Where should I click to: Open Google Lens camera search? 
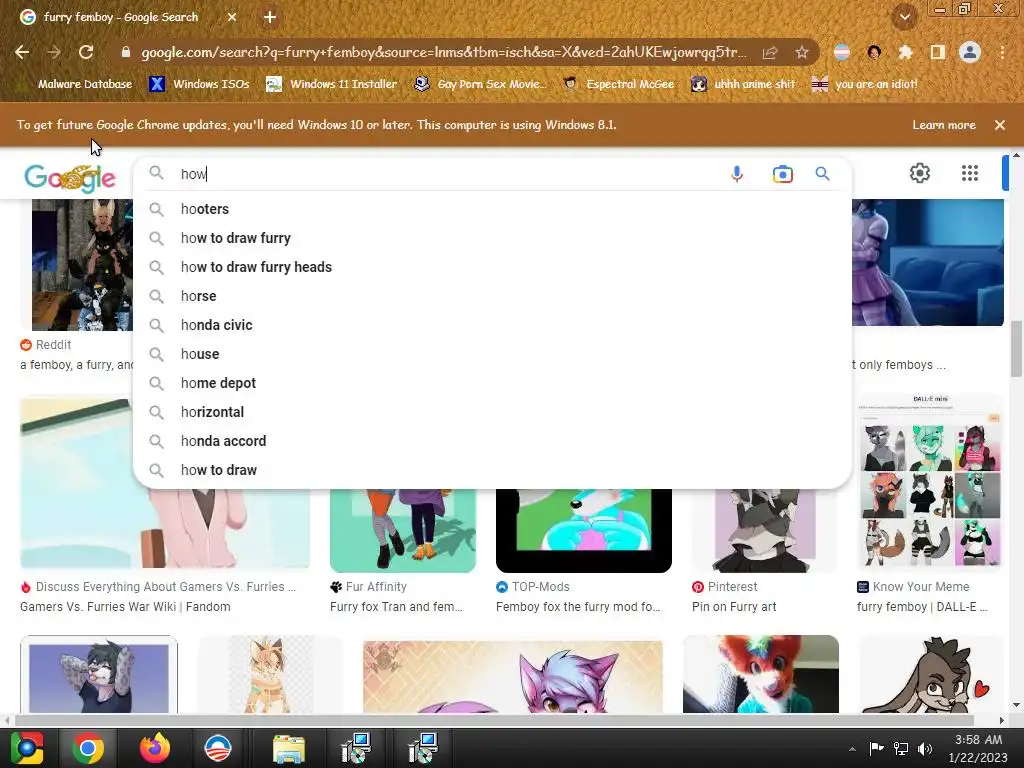[x=782, y=174]
